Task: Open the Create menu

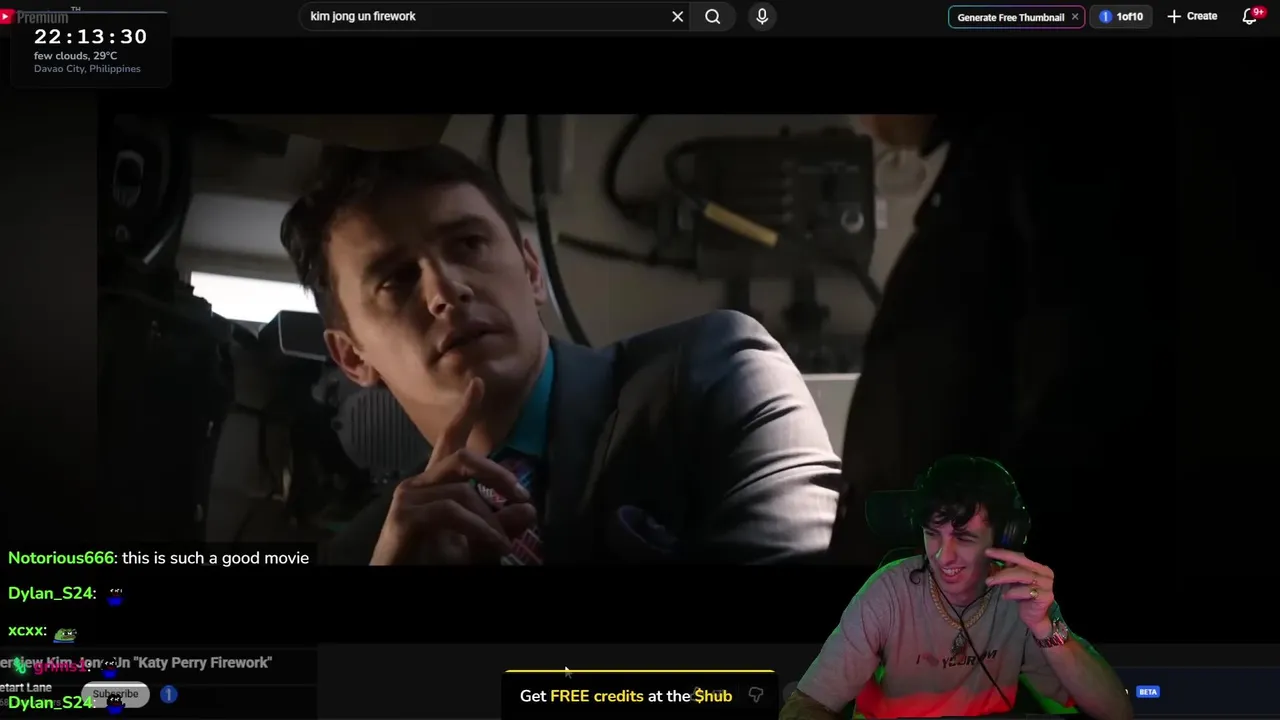Action: tap(1192, 16)
